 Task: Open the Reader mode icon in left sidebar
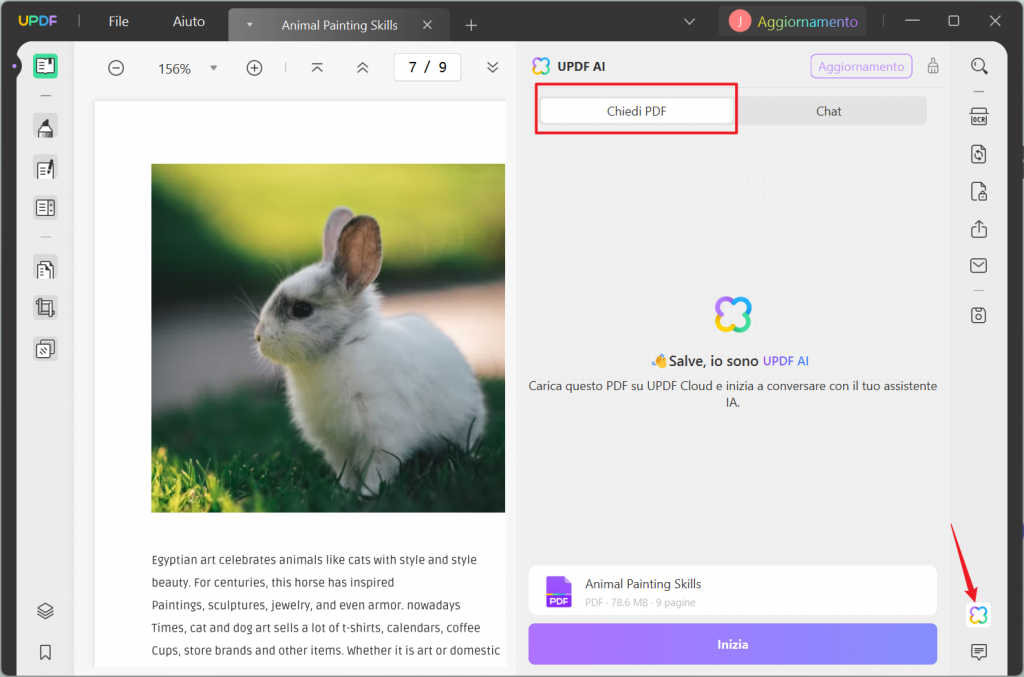45,66
